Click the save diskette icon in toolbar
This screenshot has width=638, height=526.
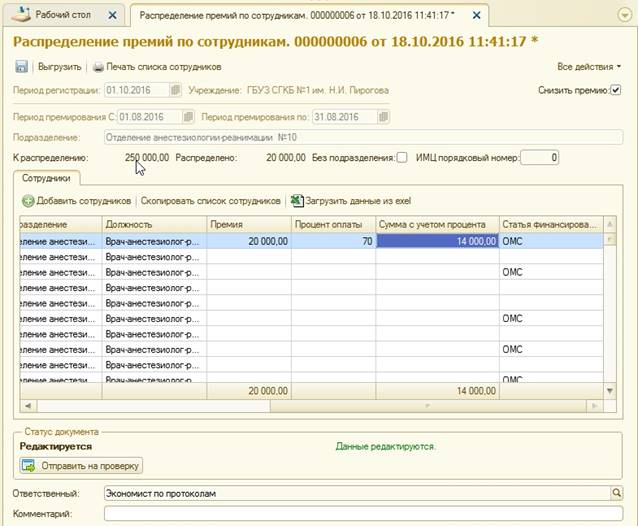(22, 67)
